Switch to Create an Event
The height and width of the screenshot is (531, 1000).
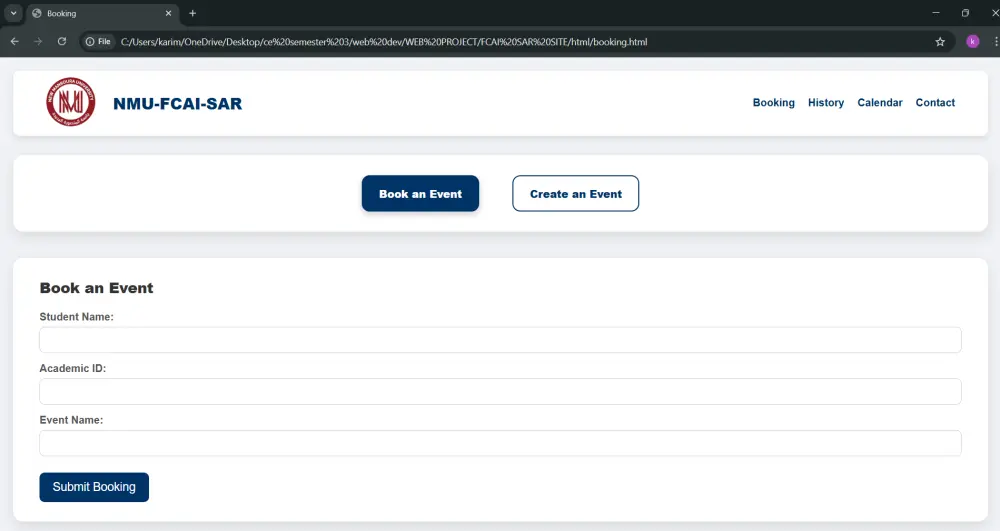click(x=575, y=194)
